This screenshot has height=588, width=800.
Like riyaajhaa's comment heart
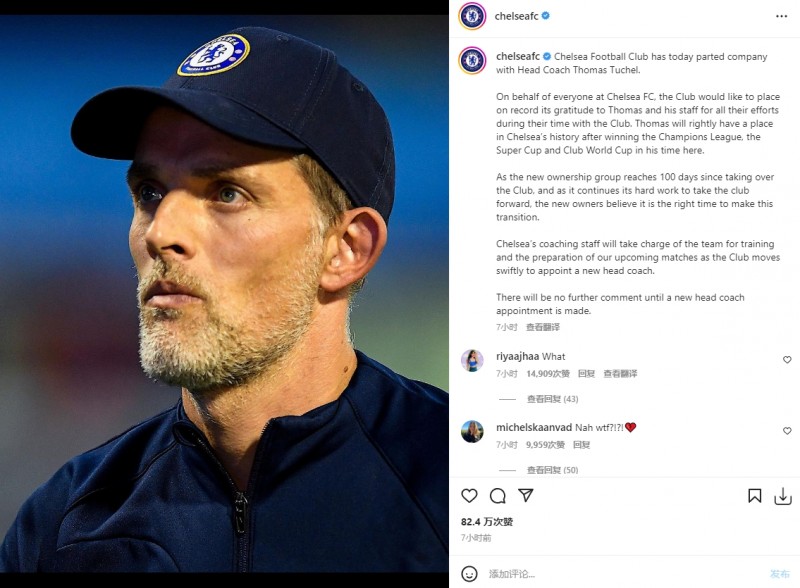click(787, 360)
